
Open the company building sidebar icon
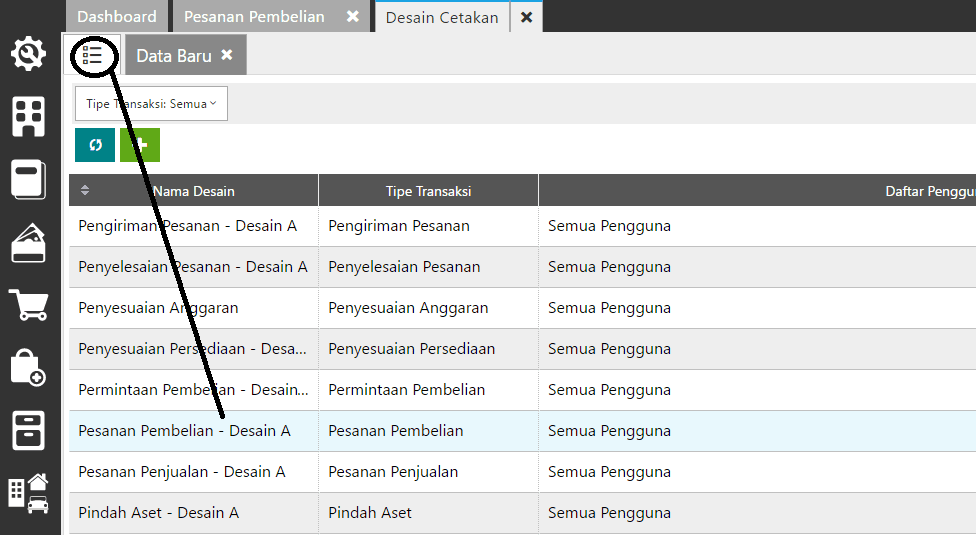point(29,116)
